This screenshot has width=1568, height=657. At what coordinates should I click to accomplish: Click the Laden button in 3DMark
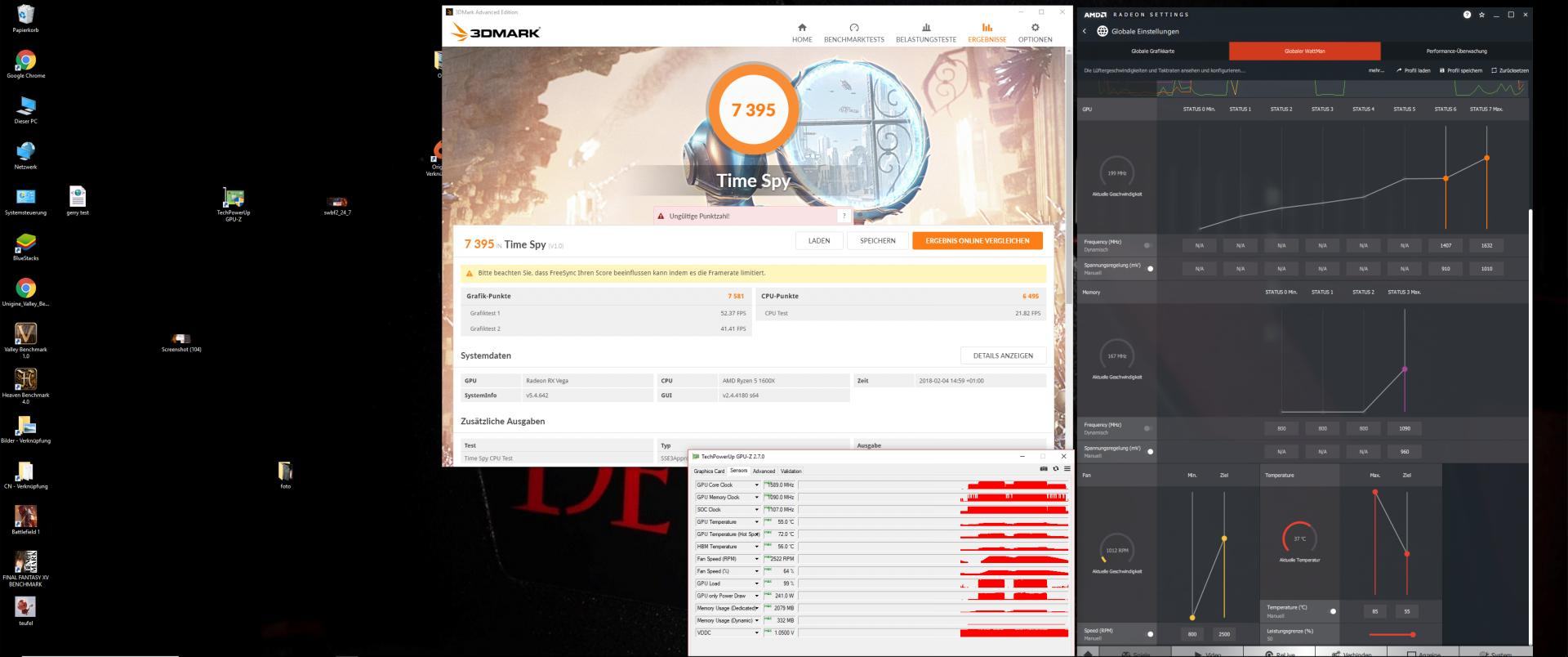[819, 241]
